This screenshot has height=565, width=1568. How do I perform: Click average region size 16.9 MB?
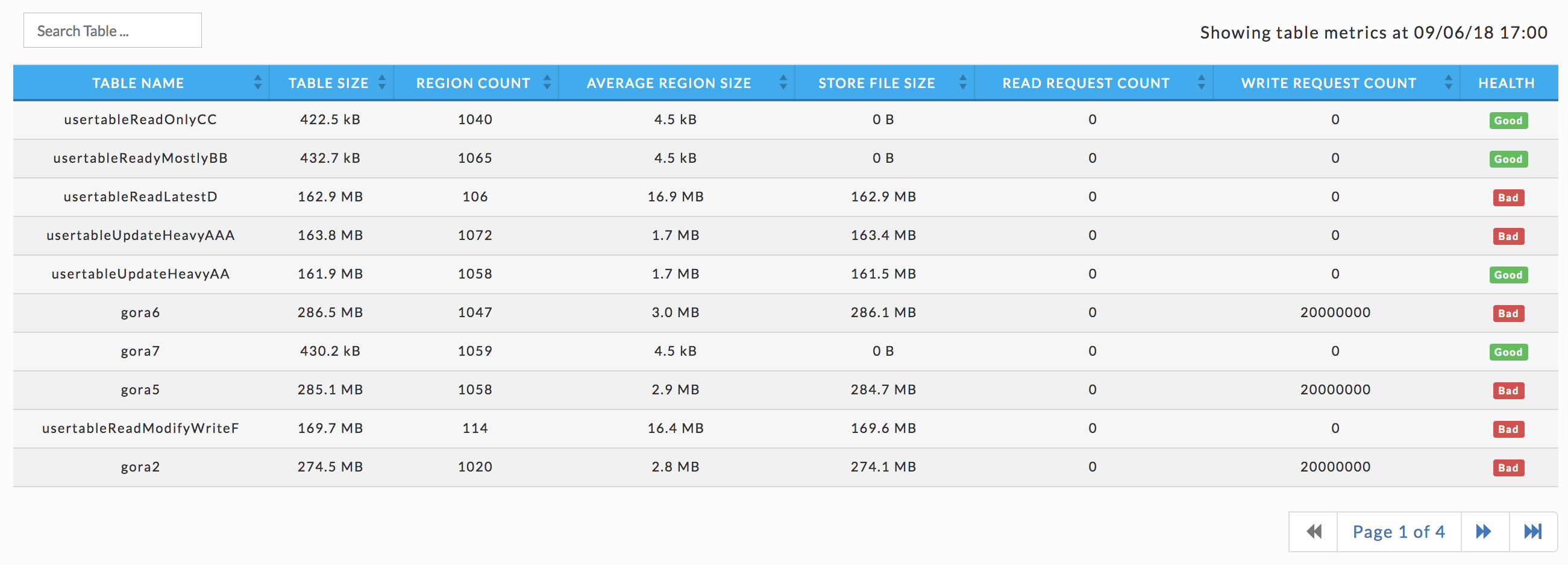pyautogui.click(x=676, y=197)
